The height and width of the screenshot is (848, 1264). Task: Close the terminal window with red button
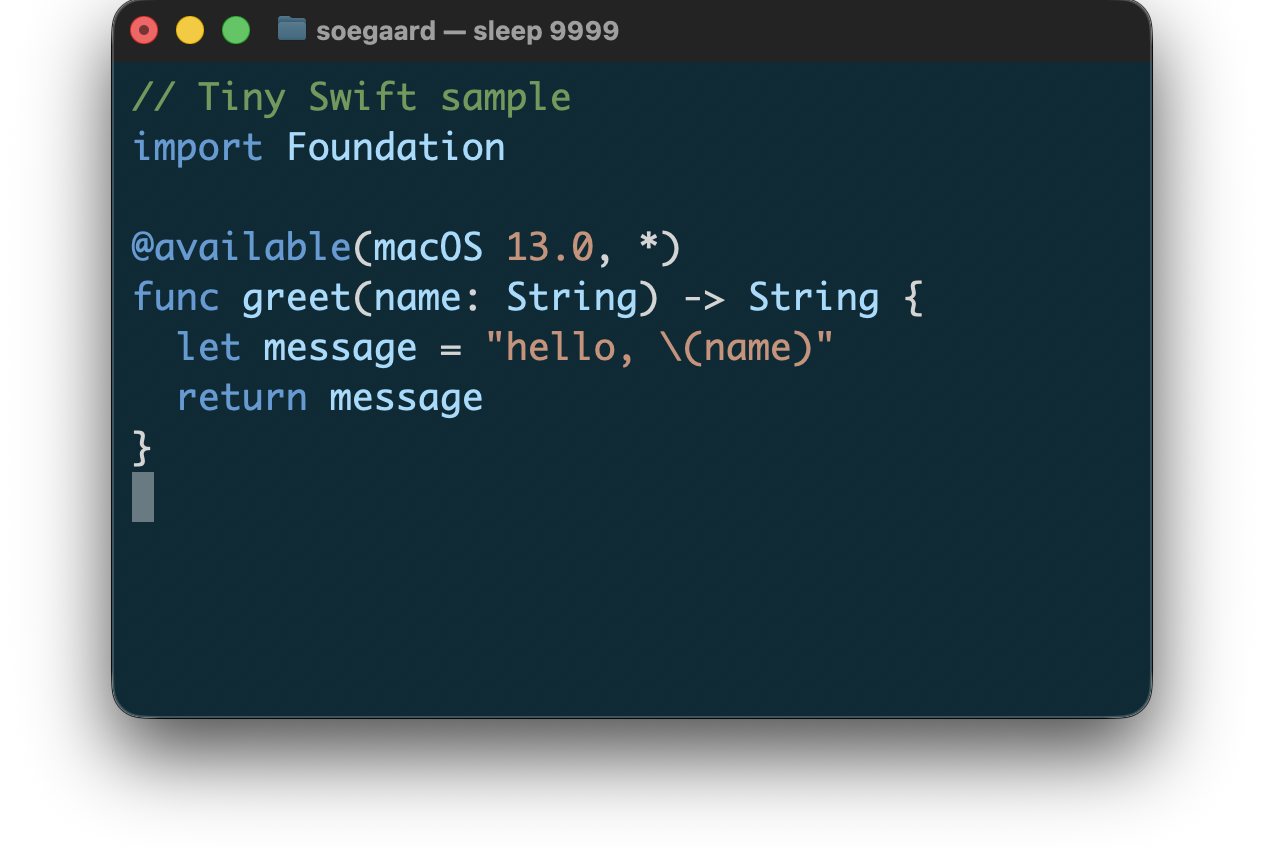click(x=144, y=31)
